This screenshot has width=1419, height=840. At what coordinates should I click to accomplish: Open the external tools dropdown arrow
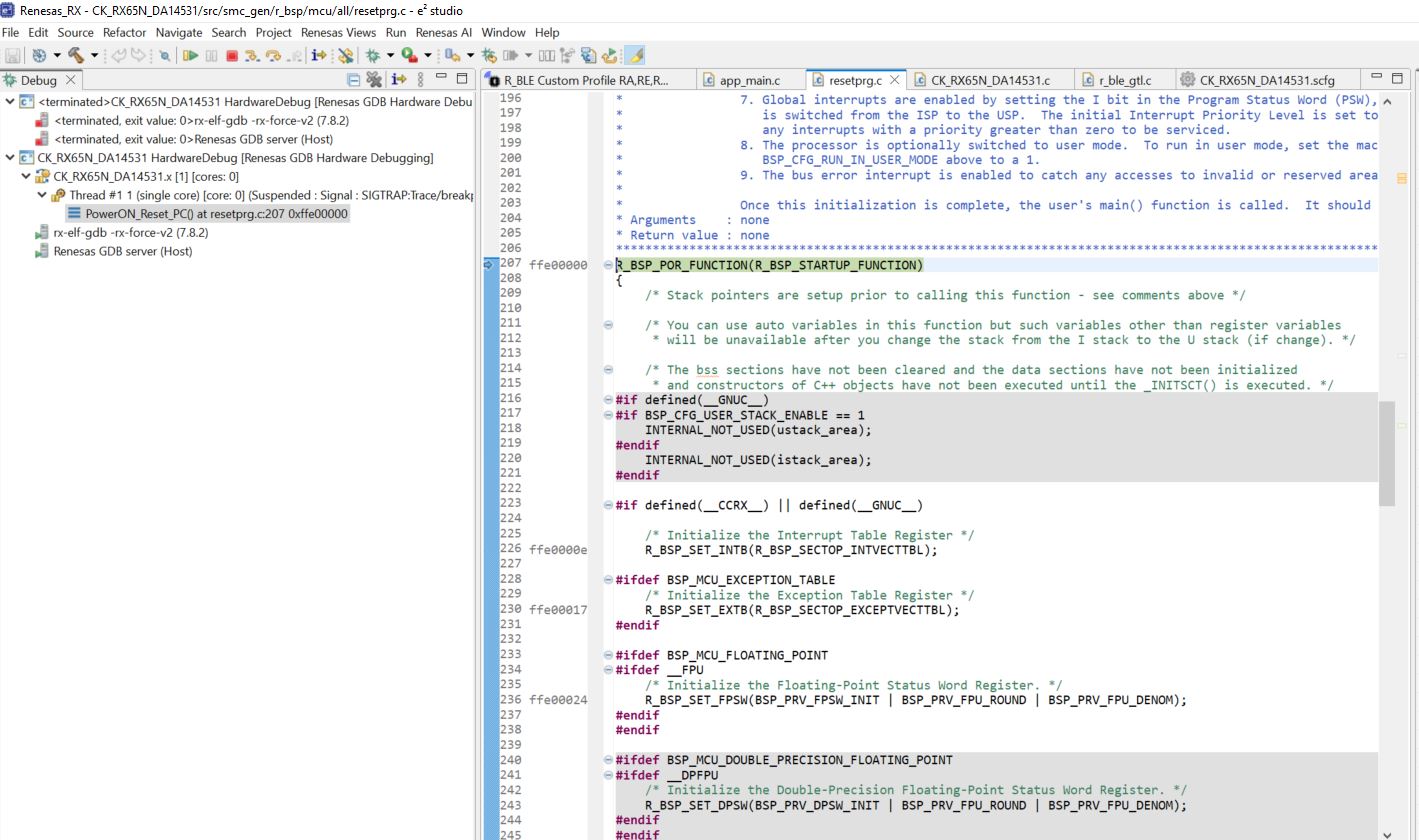pos(427,56)
